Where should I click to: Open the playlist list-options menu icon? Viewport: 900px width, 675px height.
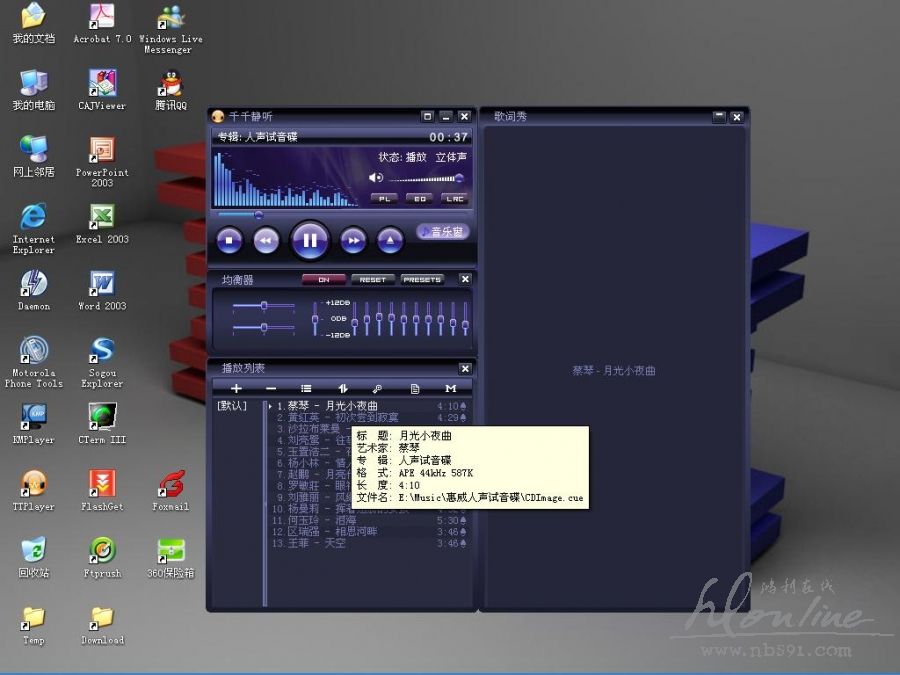306,388
